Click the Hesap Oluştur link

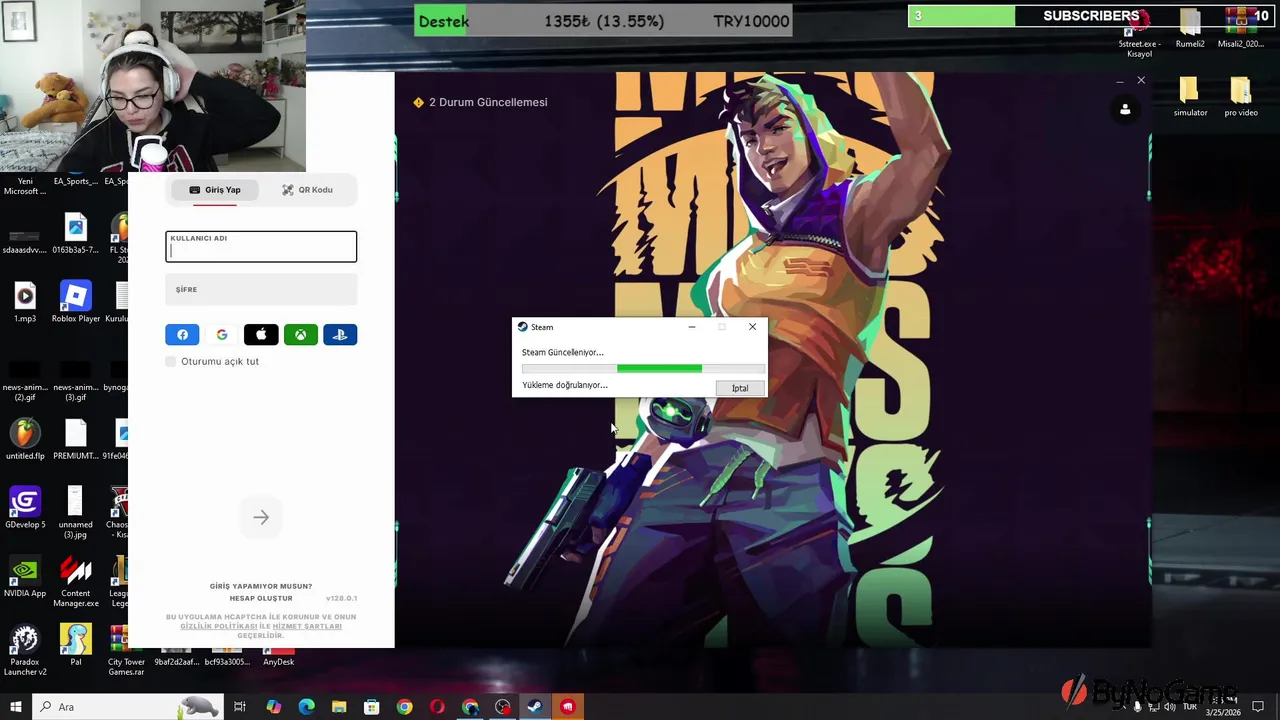(x=261, y=598)
